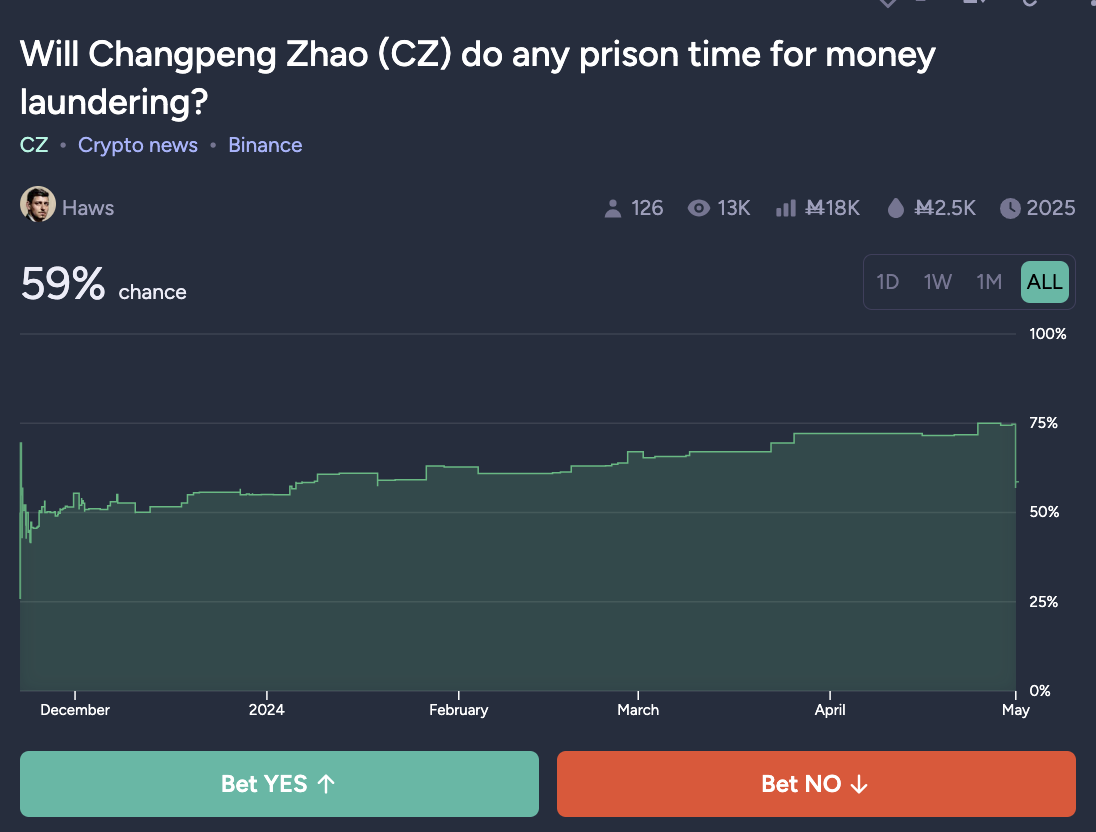Switch chart range to 1M
The width and height of the screenshot is (1096, 832).
989,282
